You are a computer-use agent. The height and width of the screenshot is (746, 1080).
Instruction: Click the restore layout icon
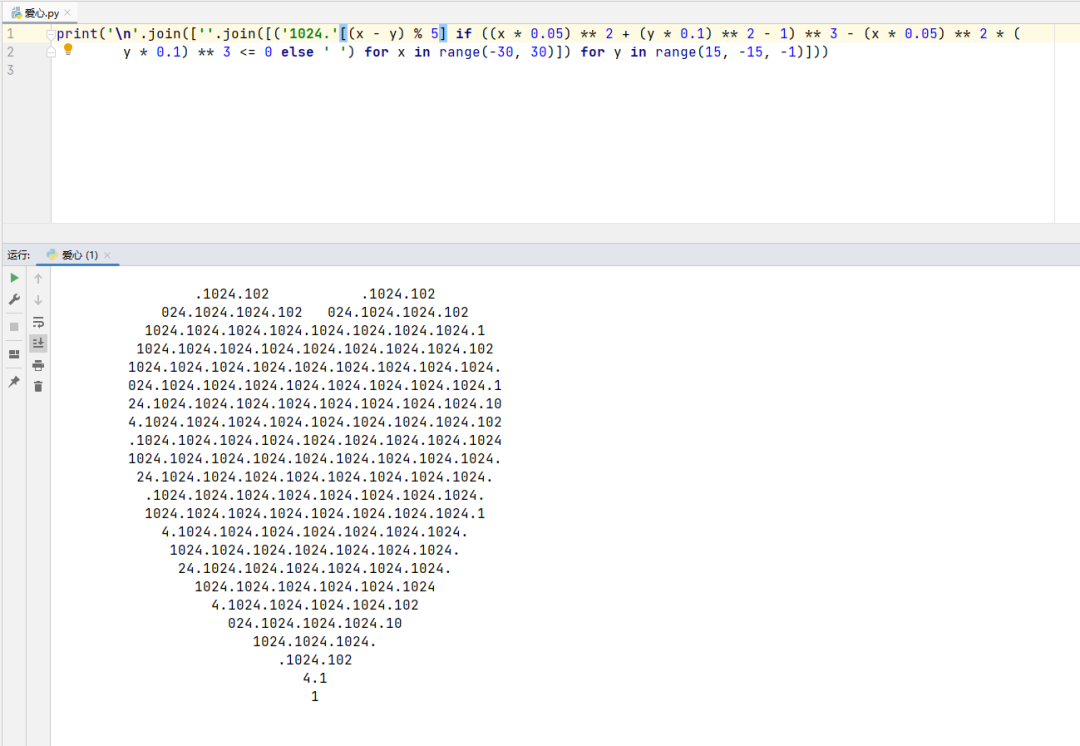click(14, 354)
